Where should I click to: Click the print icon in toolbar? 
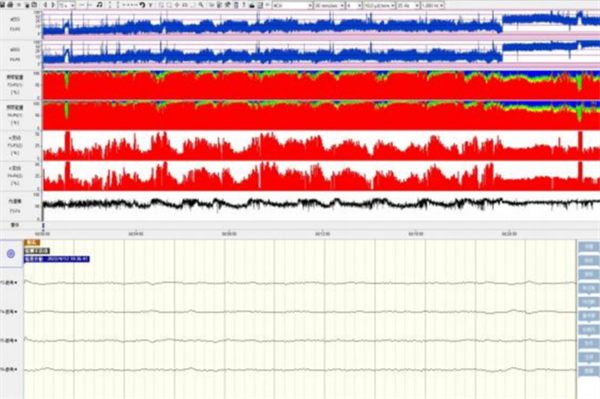10,5
